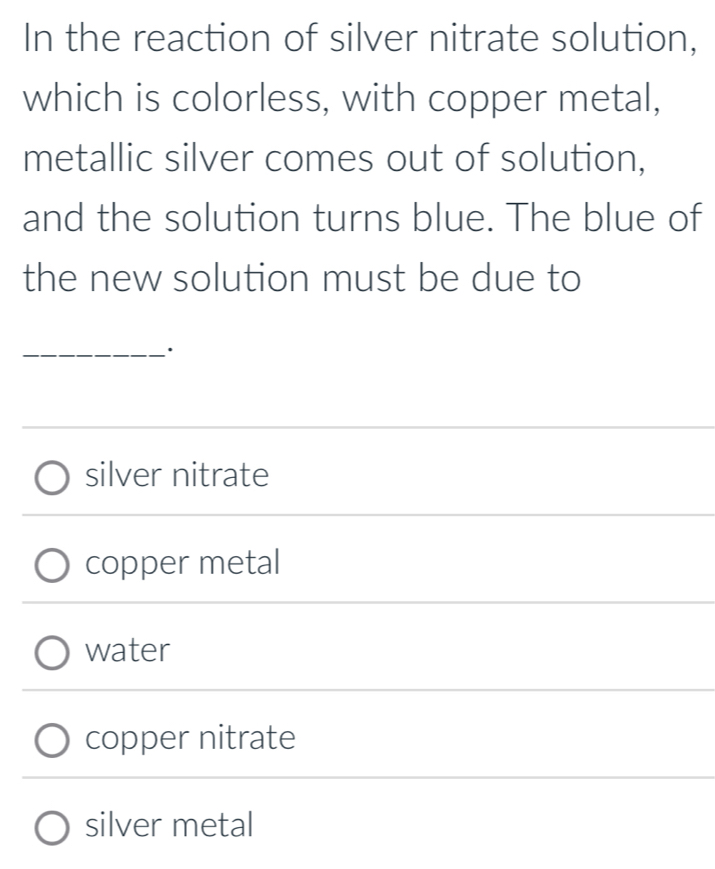Click the copper nitrate answer label
Image resolution: width=715 pixels, height=869 pixels.
coord(190,740)
